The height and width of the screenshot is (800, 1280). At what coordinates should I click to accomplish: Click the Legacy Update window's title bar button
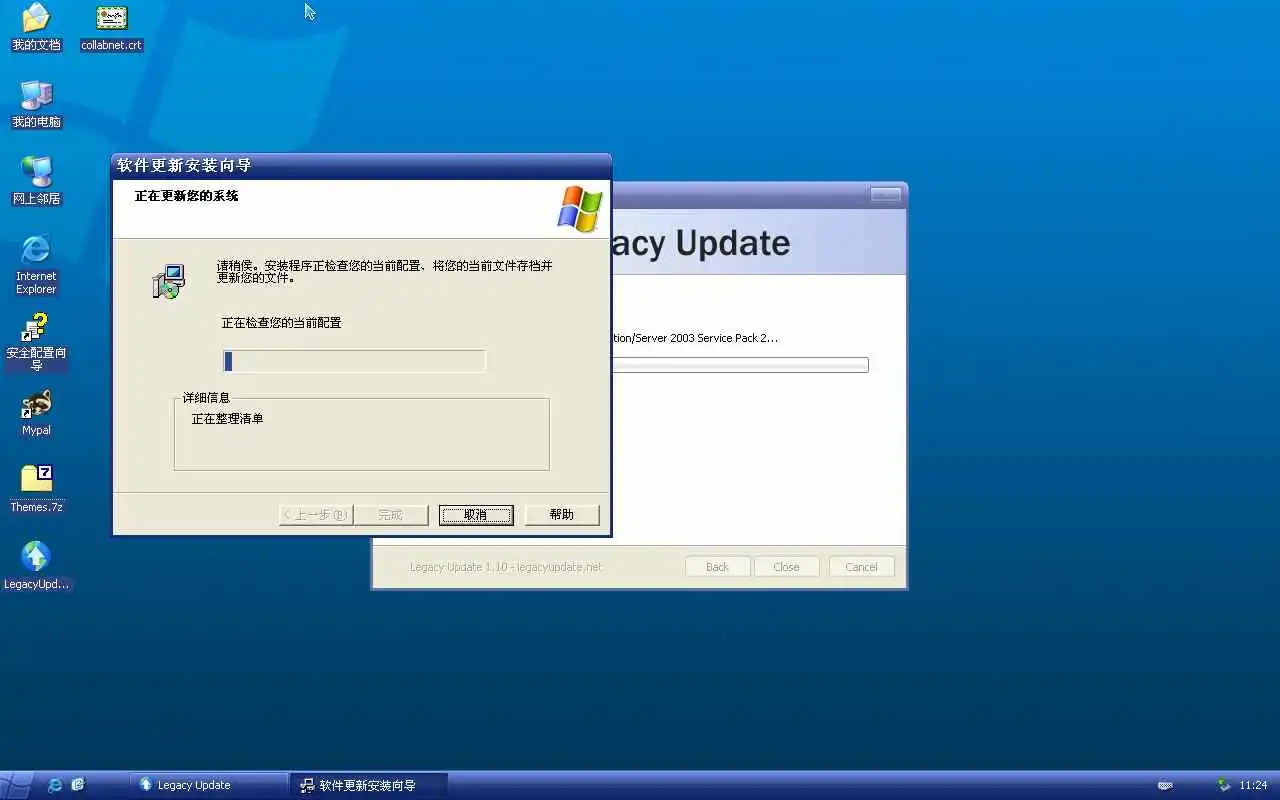coord(885,195)
